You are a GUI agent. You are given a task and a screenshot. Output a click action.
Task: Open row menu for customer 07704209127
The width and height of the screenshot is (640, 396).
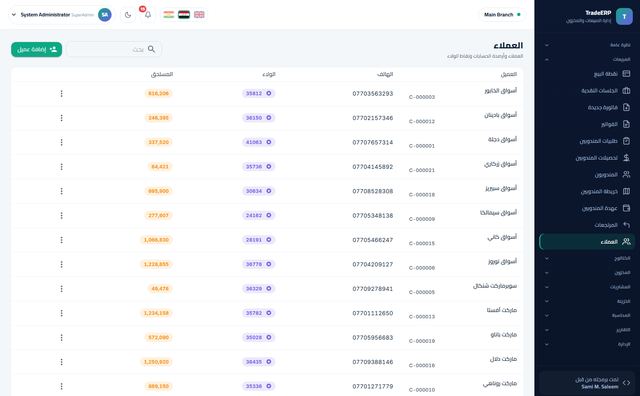coord(62,264)
